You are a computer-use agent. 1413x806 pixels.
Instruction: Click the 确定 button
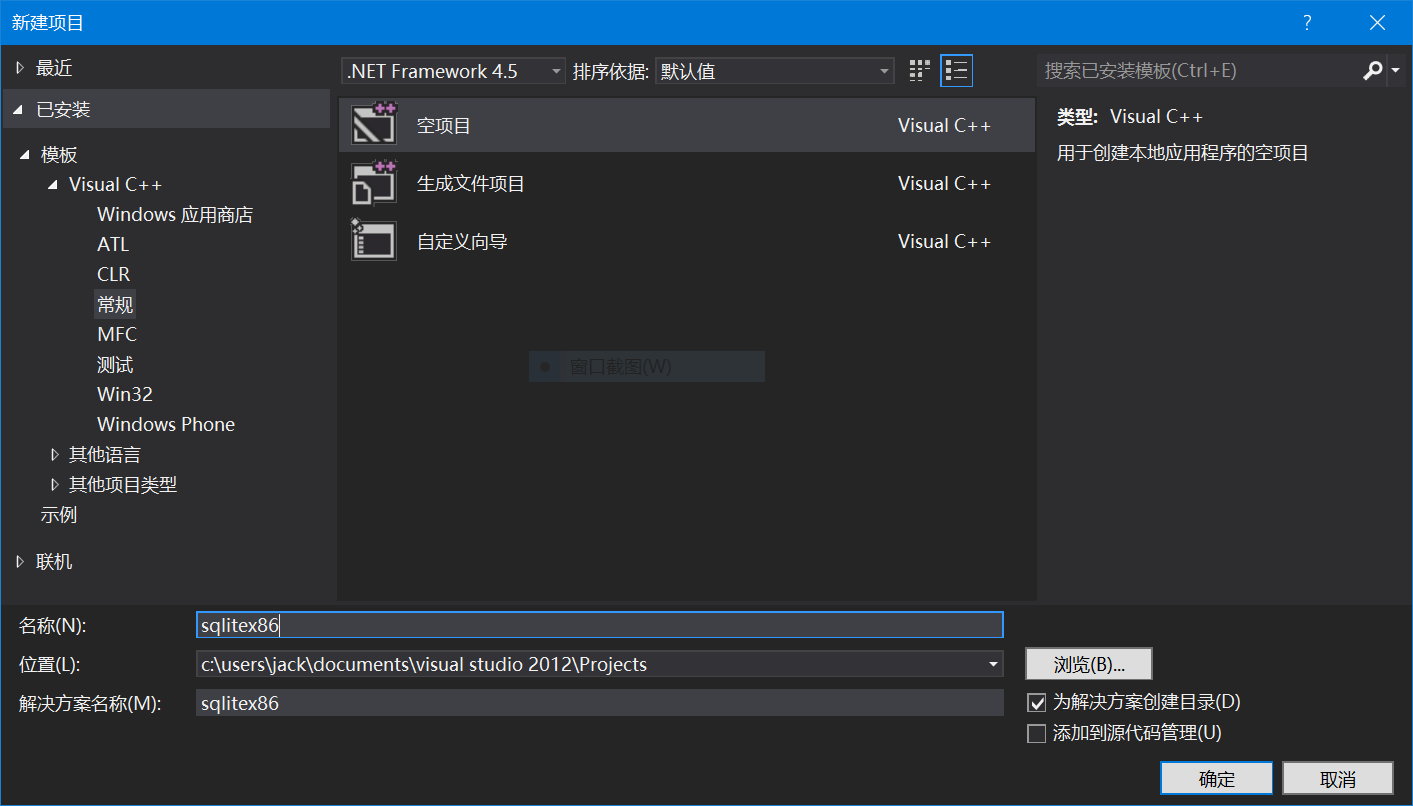1216,779
